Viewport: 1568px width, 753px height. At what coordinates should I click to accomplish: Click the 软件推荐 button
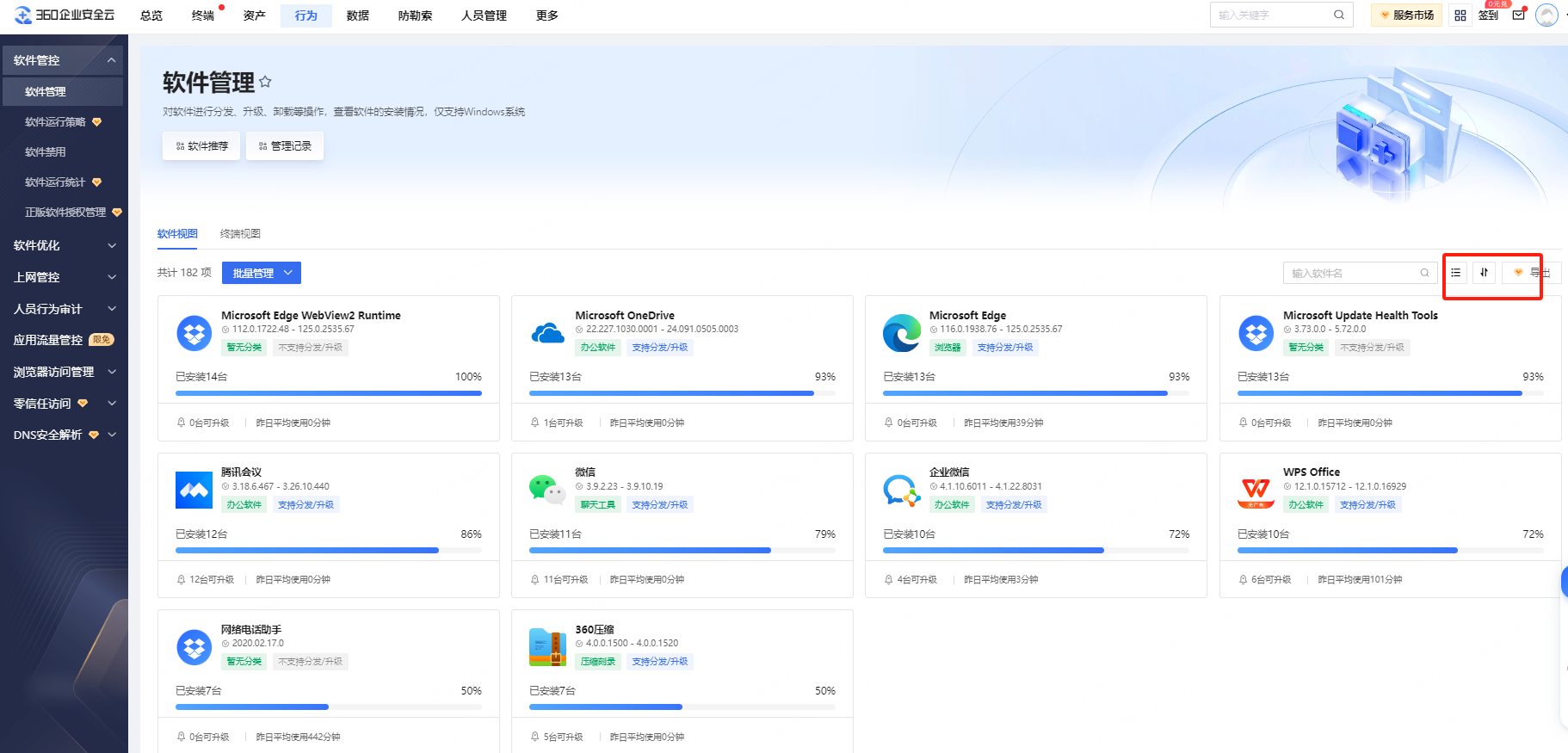201,146
